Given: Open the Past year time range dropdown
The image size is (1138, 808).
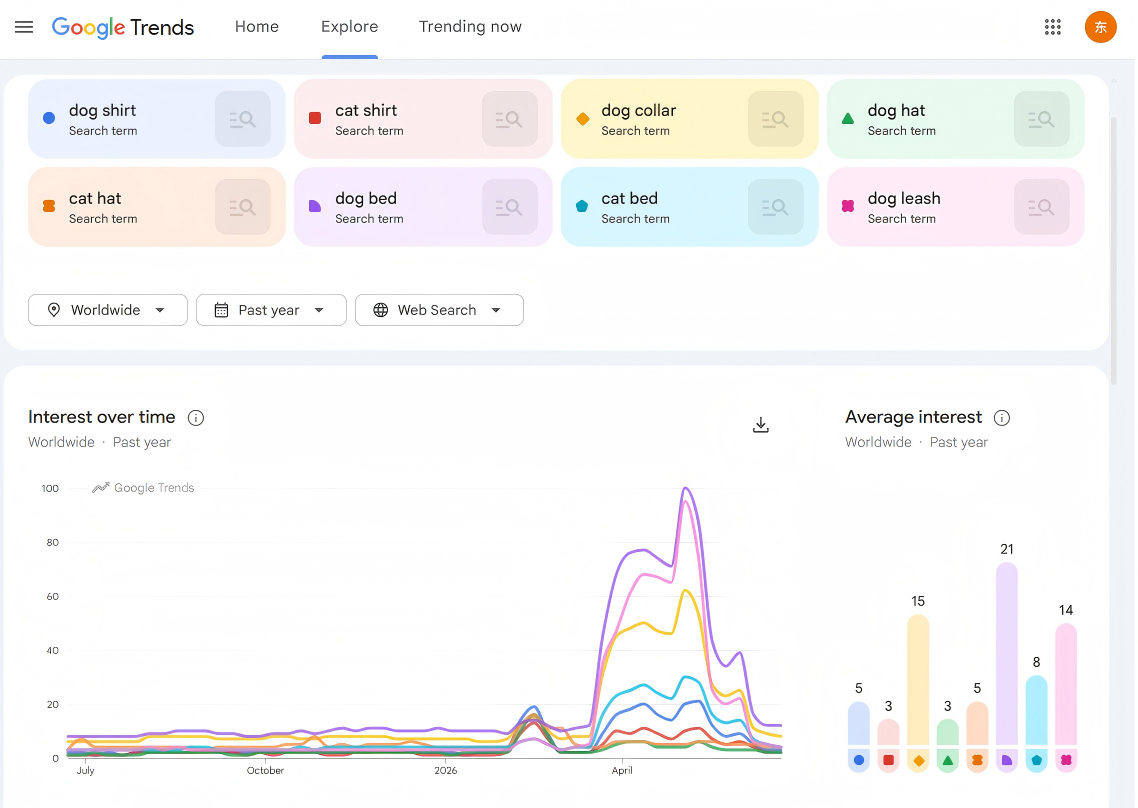Looking at the screenshot, I should tap(271, 310).
